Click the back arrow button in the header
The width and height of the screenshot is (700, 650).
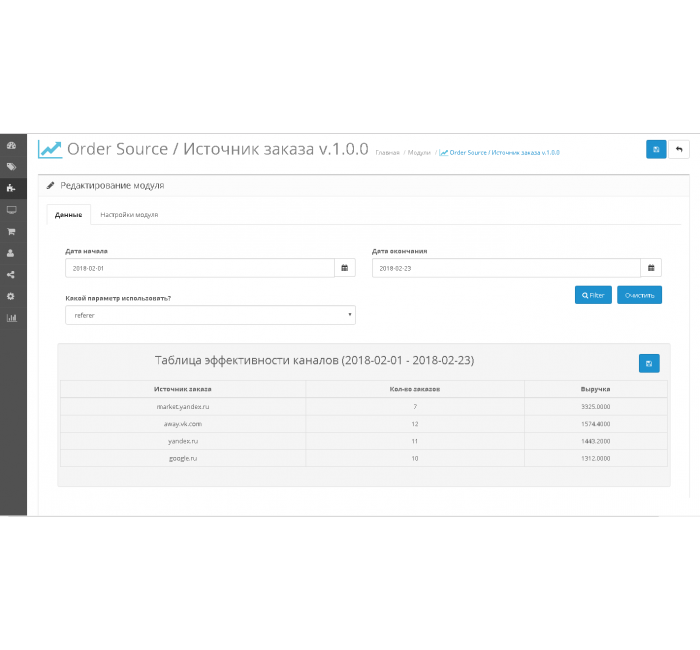pyautogui.click(x=679, y=150)
